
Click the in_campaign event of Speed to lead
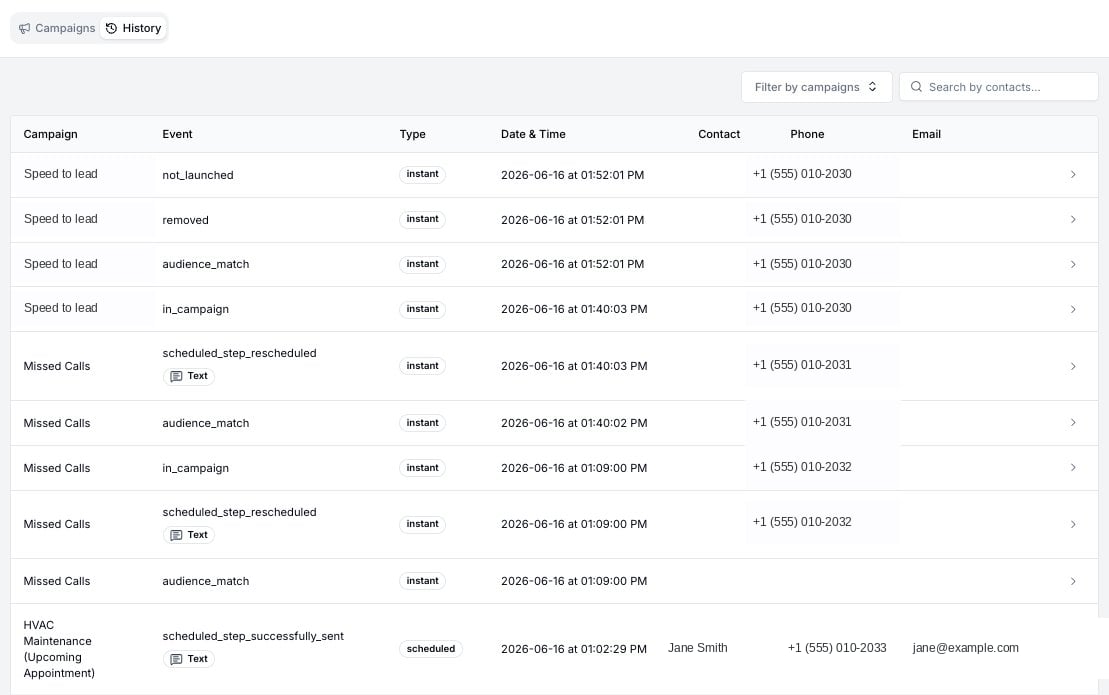coord(195,309)
